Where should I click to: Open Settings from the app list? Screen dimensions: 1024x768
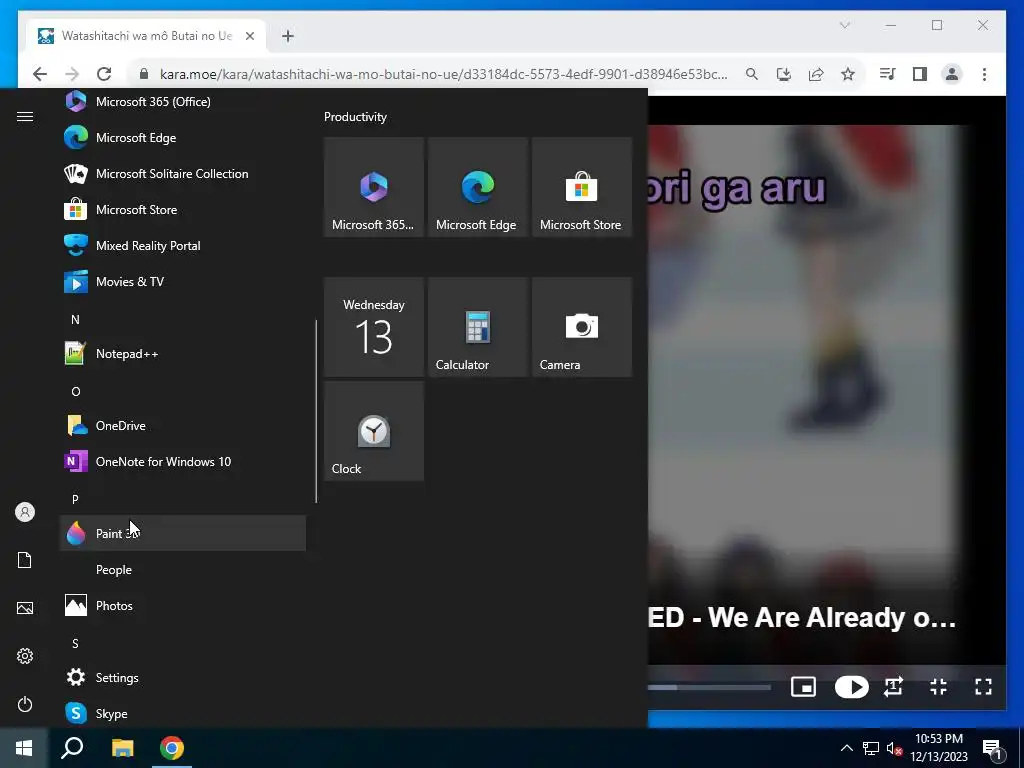tap(183, 678)
